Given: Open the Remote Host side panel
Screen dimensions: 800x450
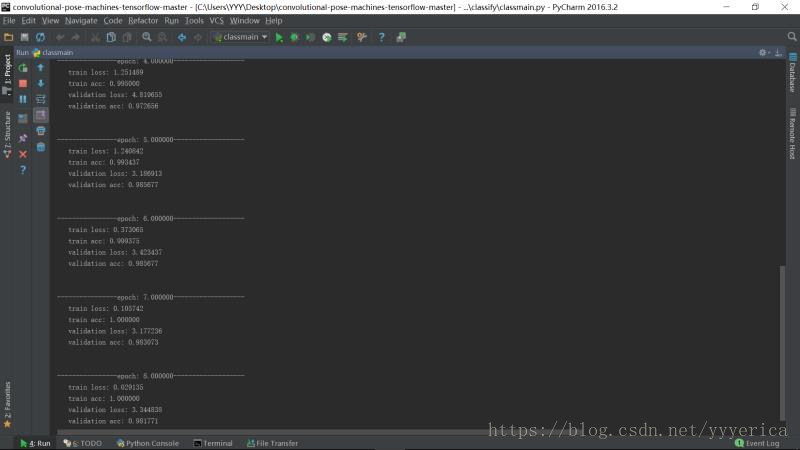Looking at the screenshot, I should point(792,134).
